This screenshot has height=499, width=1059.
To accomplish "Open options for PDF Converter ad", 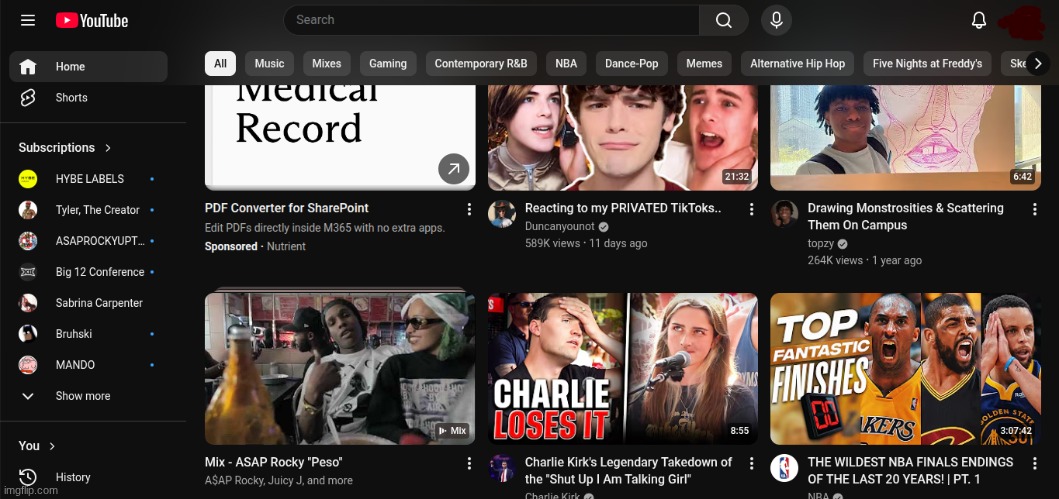I will tap(469, 209).
